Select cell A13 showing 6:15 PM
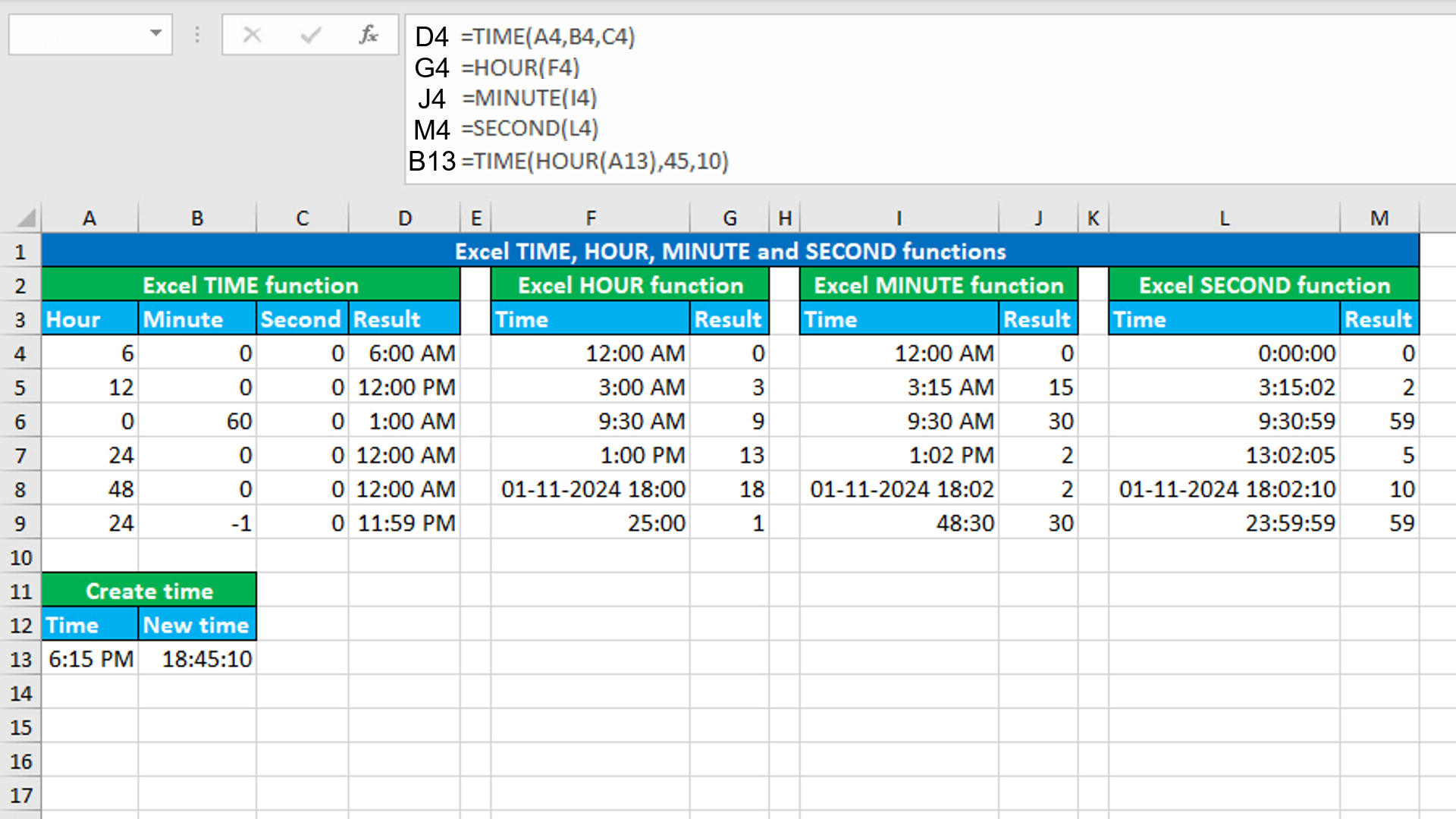1456x819 pixels. pyautogui.click(x=90, y=659)
